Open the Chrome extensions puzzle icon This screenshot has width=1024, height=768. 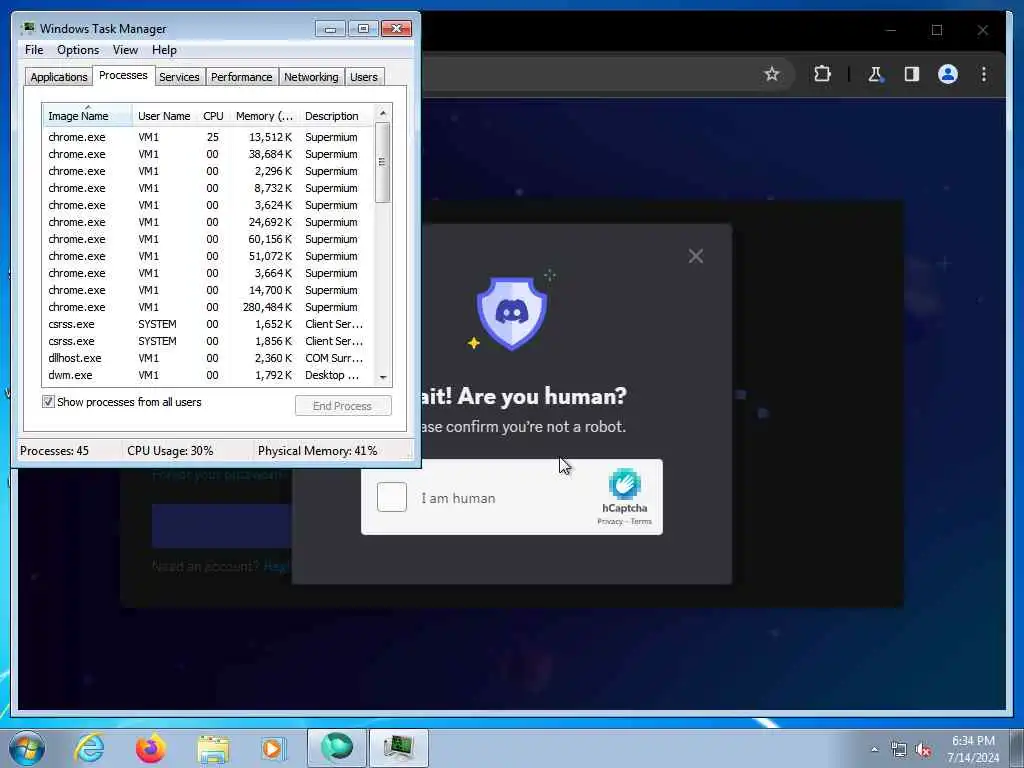tap(822, 74)
